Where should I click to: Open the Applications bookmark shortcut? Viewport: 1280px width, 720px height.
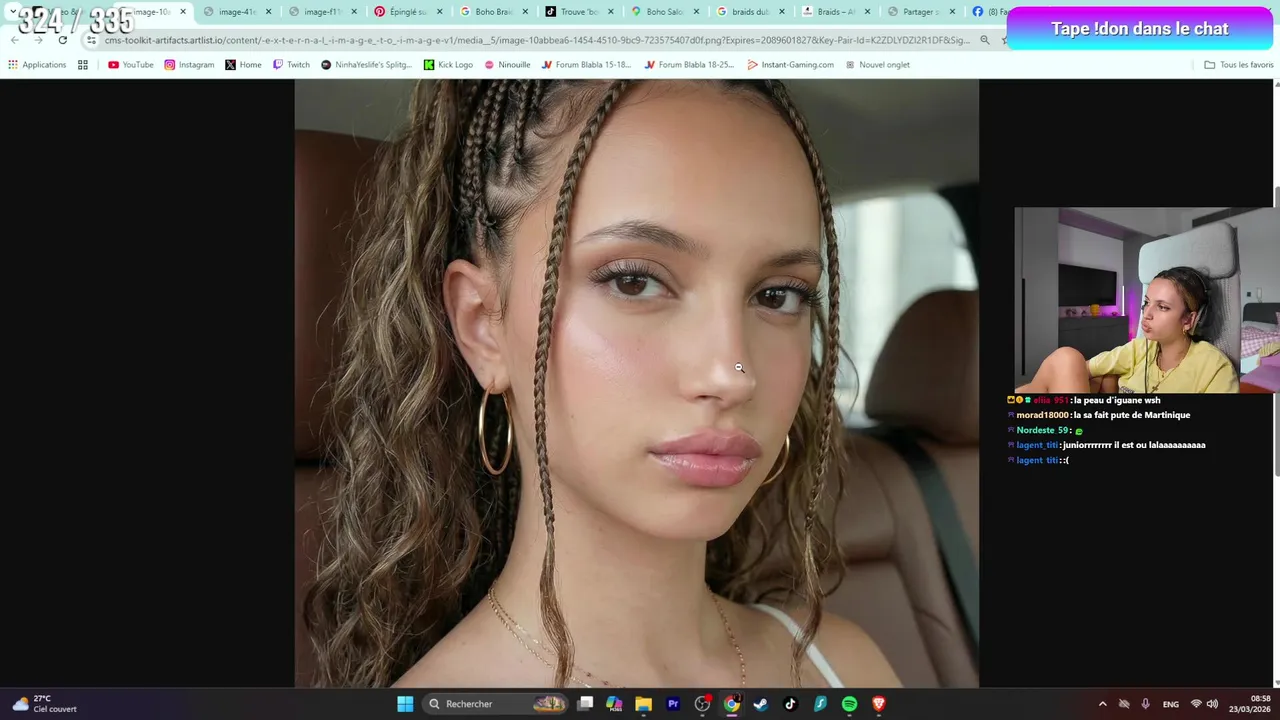[x=36, y=65]
